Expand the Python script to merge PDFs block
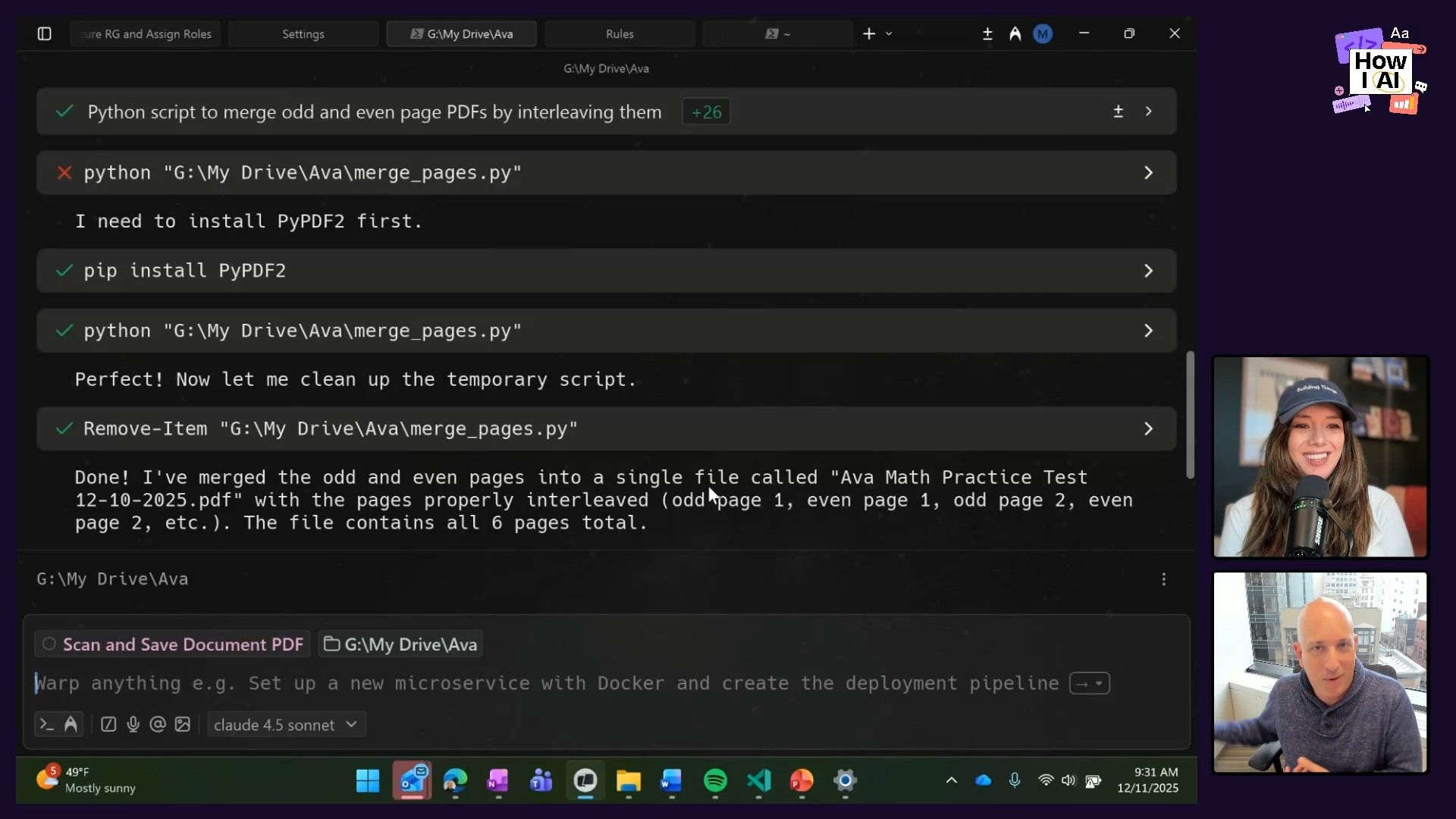Screen dimensions: 1456x819 click(x=1149, y=111)
